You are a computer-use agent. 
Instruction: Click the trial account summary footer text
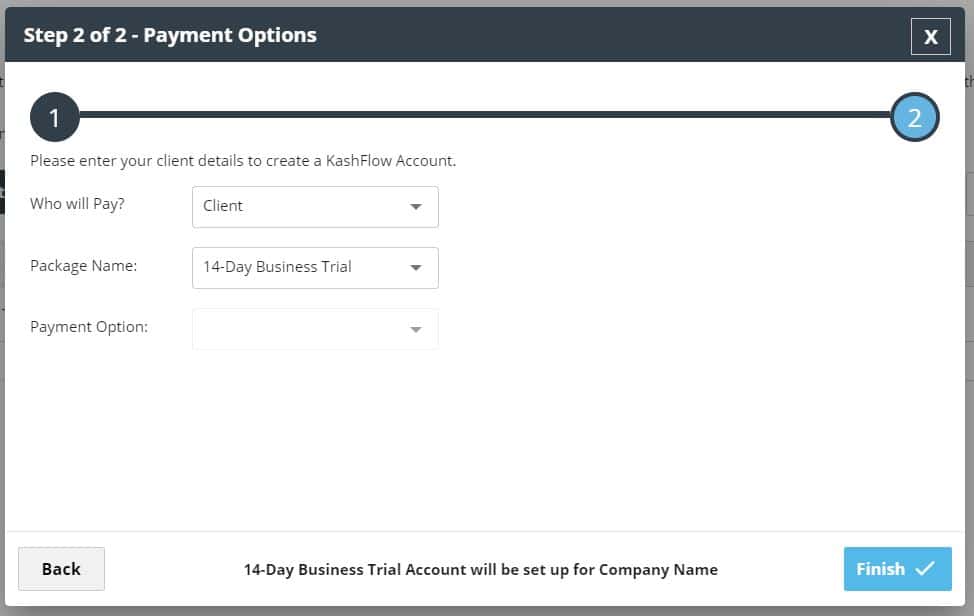coord(480,569)
